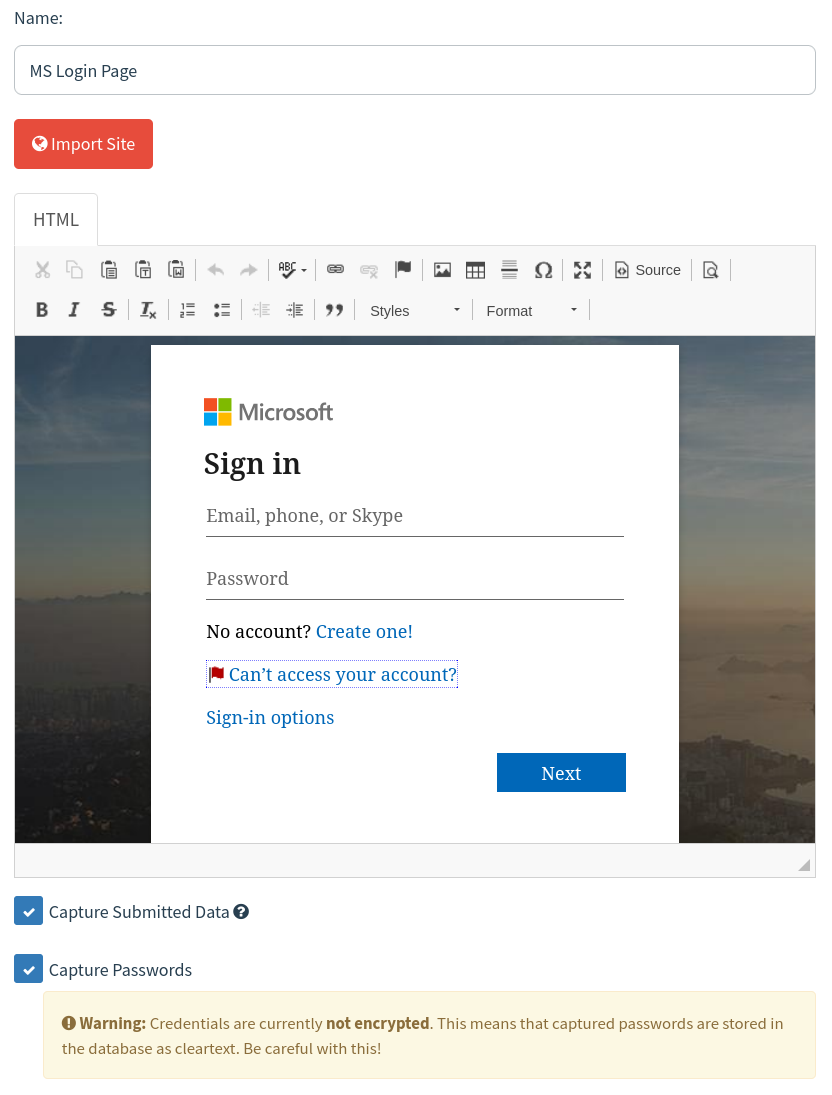The image size is (832, 1095).
Task: Insert an anchor with the flag icon
Action: click(403, 270)
